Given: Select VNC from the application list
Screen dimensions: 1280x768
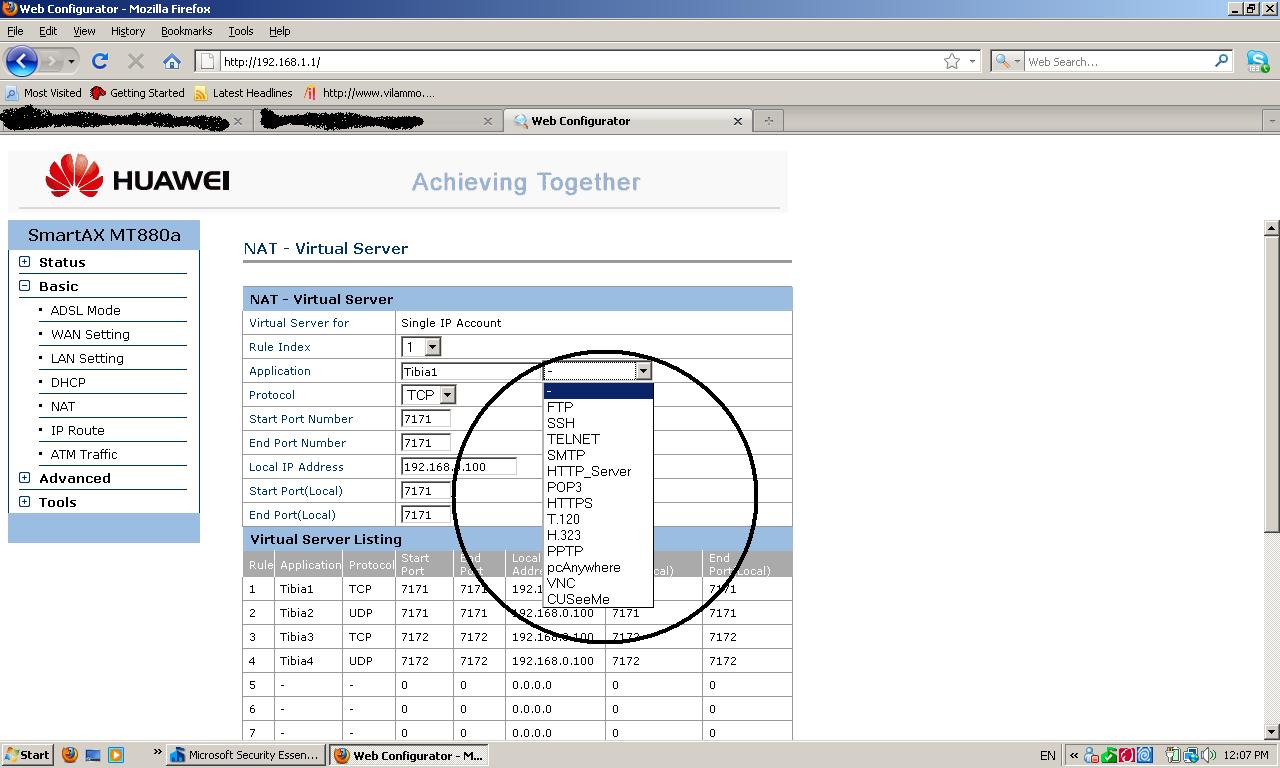Looking at the screenshot, I should (x=598, y=583).
